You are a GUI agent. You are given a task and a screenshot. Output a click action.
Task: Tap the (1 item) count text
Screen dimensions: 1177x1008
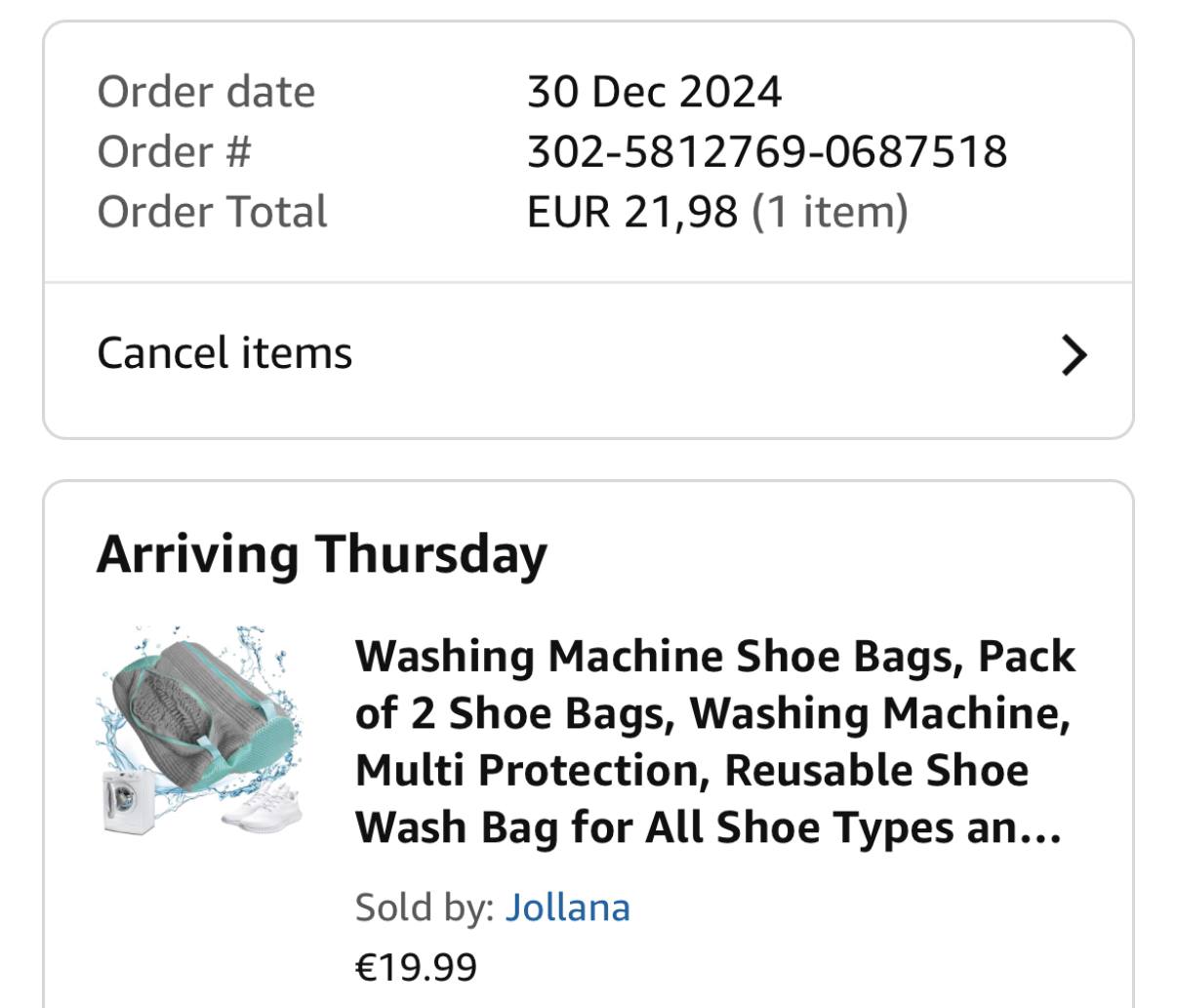pos(830,212)
